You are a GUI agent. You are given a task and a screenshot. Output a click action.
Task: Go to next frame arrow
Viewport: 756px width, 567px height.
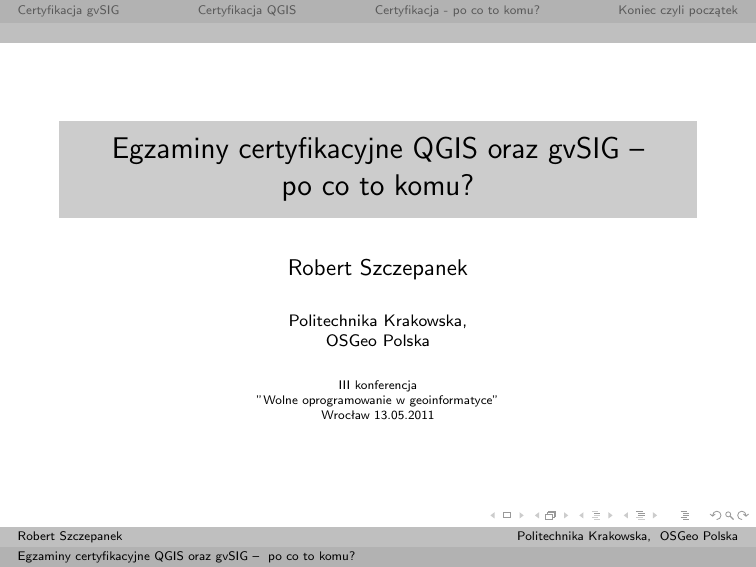566,516
